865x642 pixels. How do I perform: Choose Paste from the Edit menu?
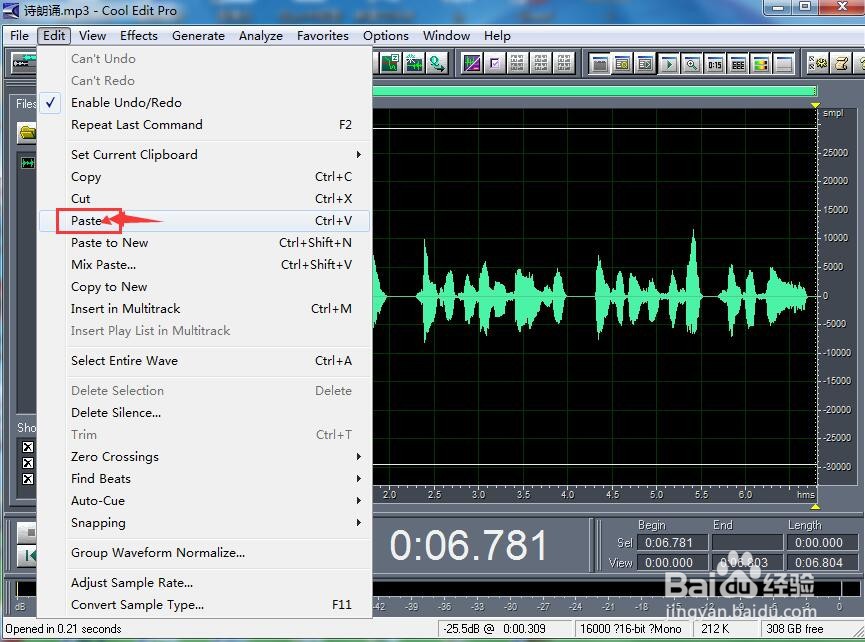[x=204, y=221]
